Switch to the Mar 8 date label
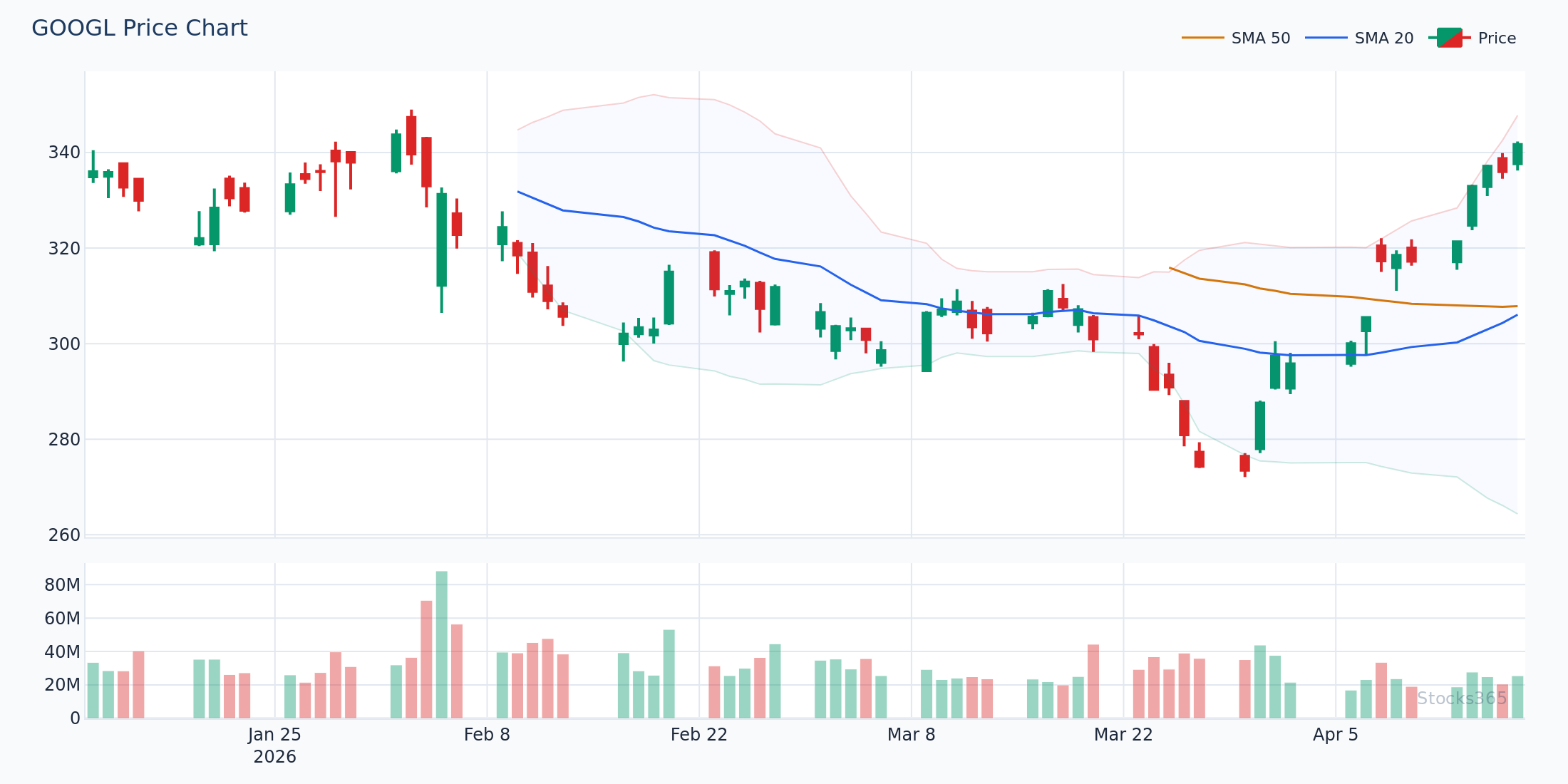Image resolution: width=1568 pixels, height=784 pixels. (912, 734)
